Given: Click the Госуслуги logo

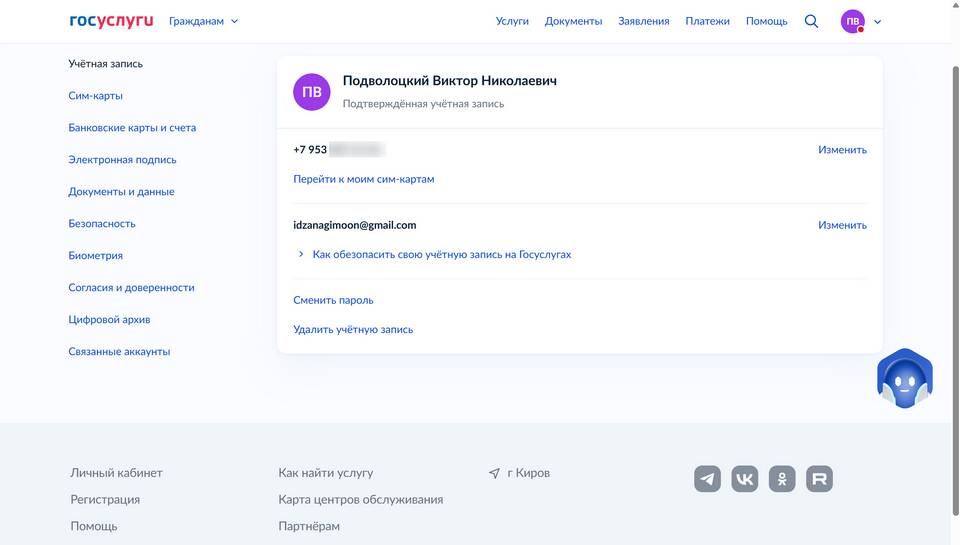Looking at the screenshot, I should pos(111,21).
